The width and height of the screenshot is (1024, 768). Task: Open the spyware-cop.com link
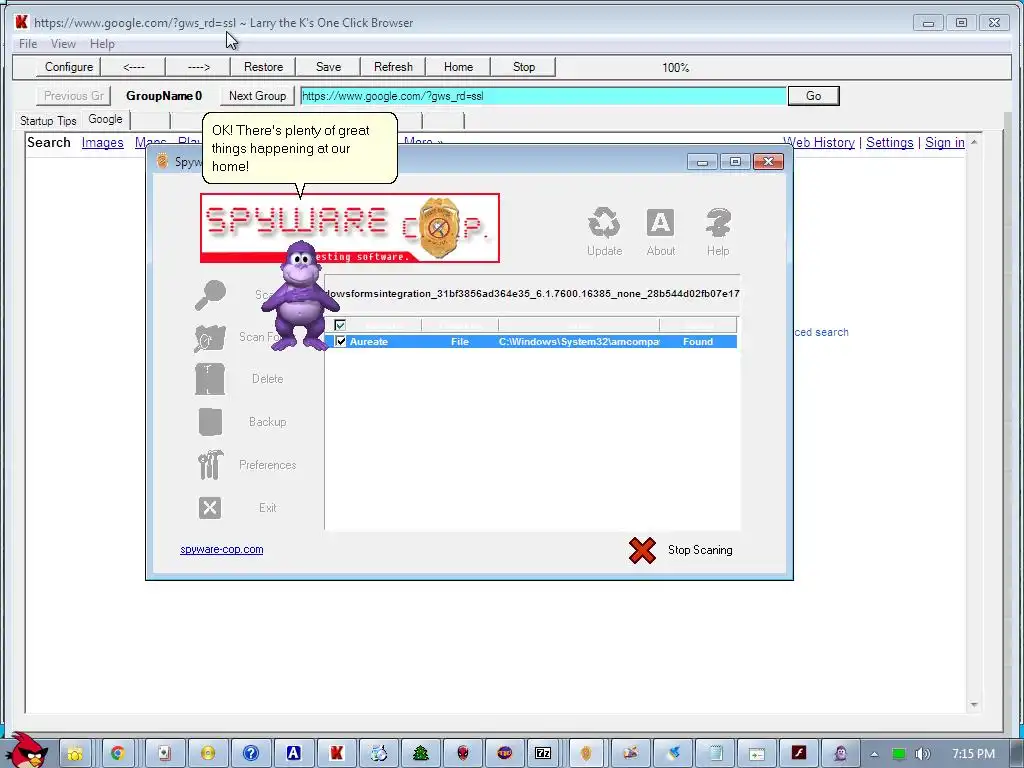[x=222, y=550]
